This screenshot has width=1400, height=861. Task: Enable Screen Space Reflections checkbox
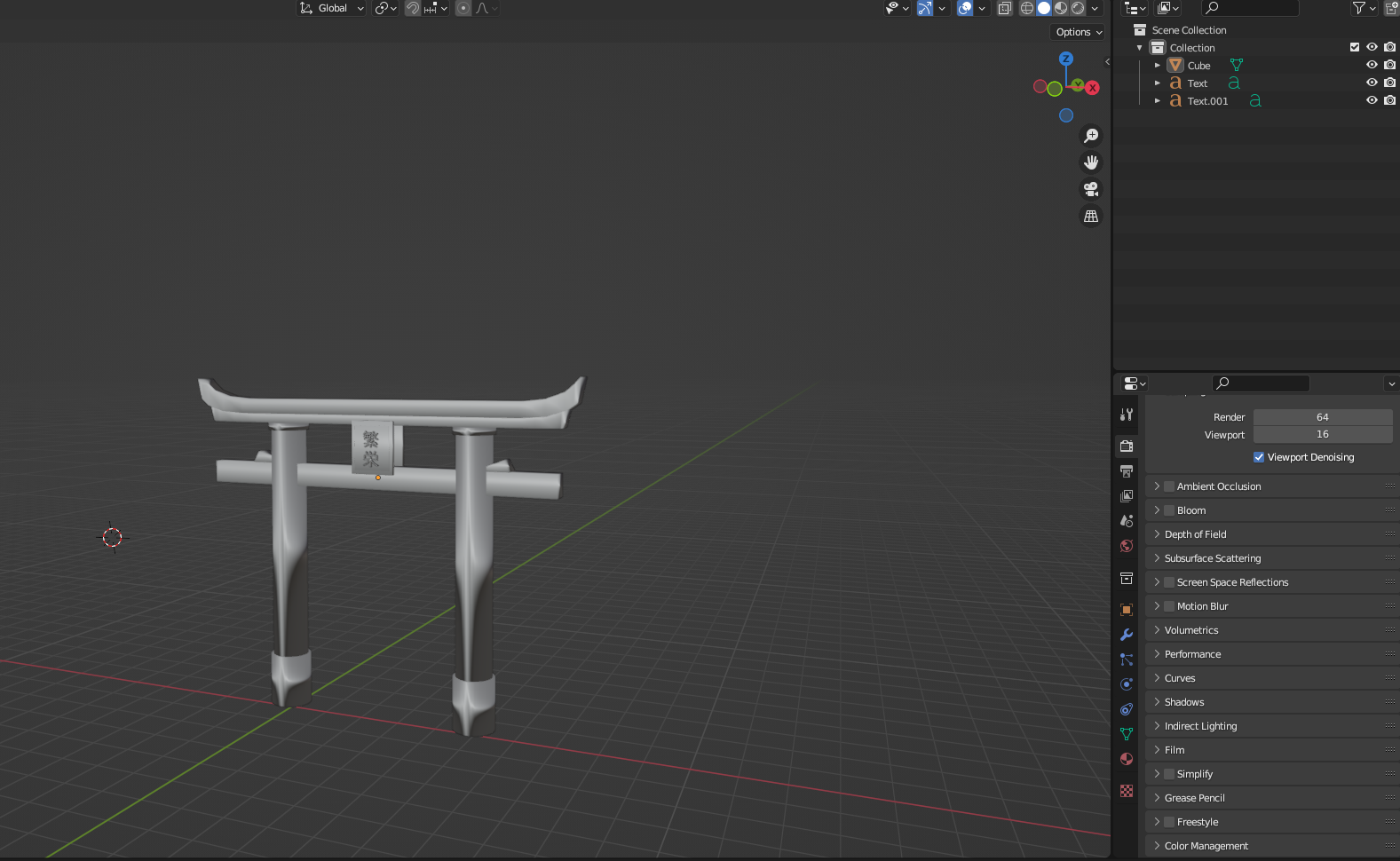1169,582
